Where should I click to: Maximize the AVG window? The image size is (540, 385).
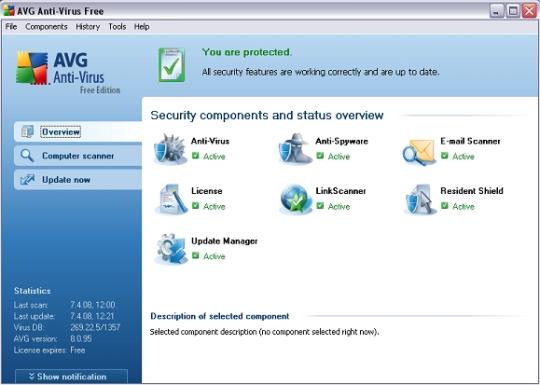[x=513, y=11]
